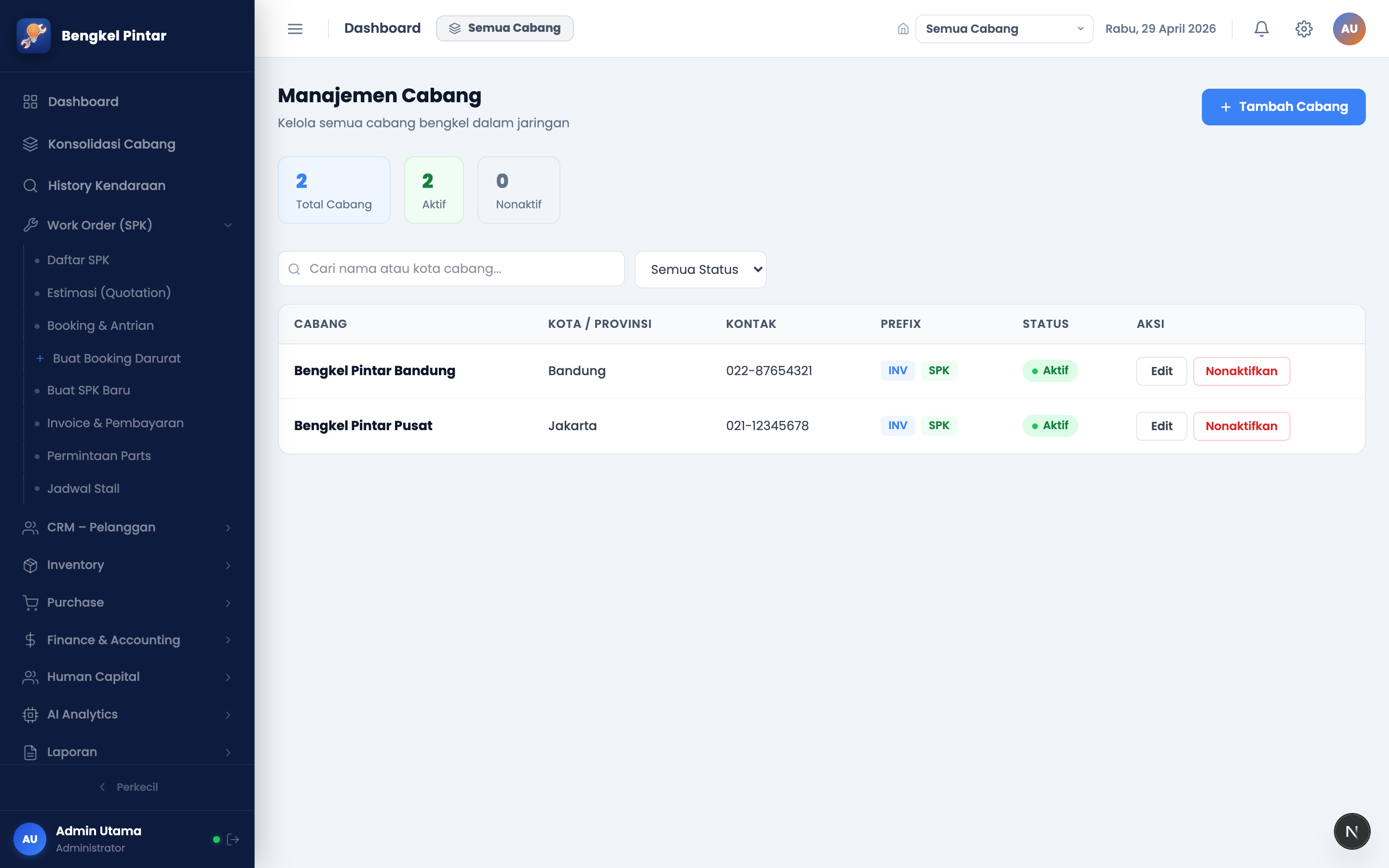Click the AU avatar in the header
The height and width of the screenshot is (868, 1389).
click(x=1349, y=29)
